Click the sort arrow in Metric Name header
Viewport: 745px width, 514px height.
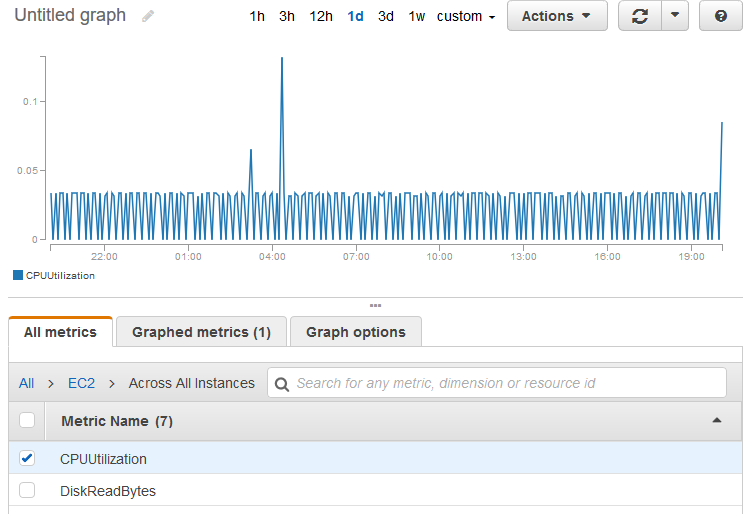[x=717, y=421]
